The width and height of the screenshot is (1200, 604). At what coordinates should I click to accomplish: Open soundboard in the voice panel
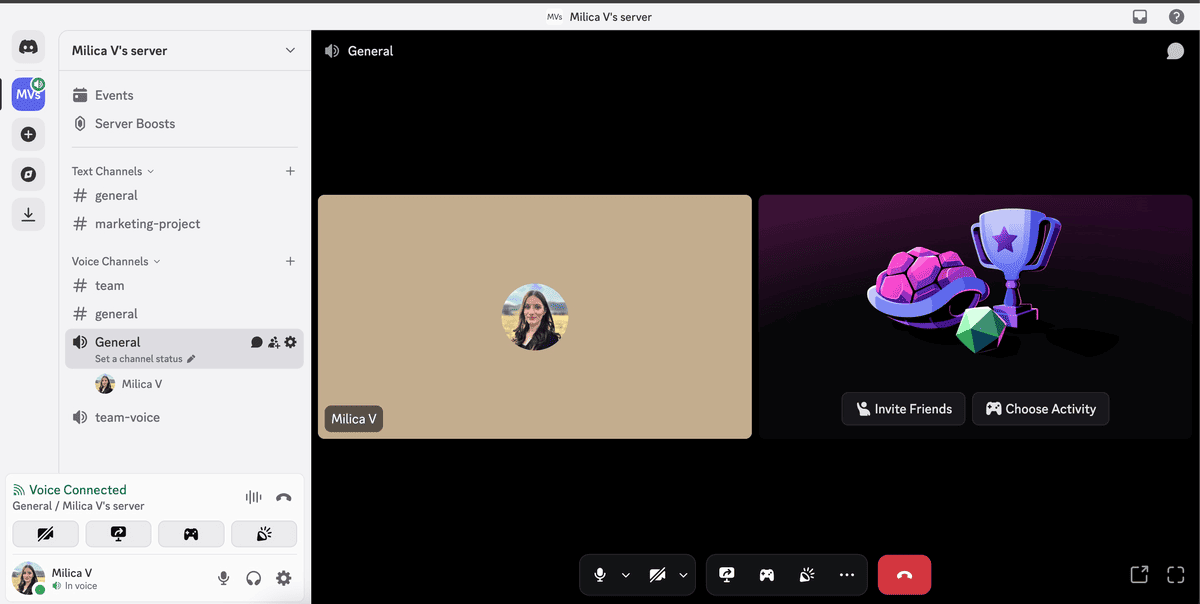(x=264, y=534)
